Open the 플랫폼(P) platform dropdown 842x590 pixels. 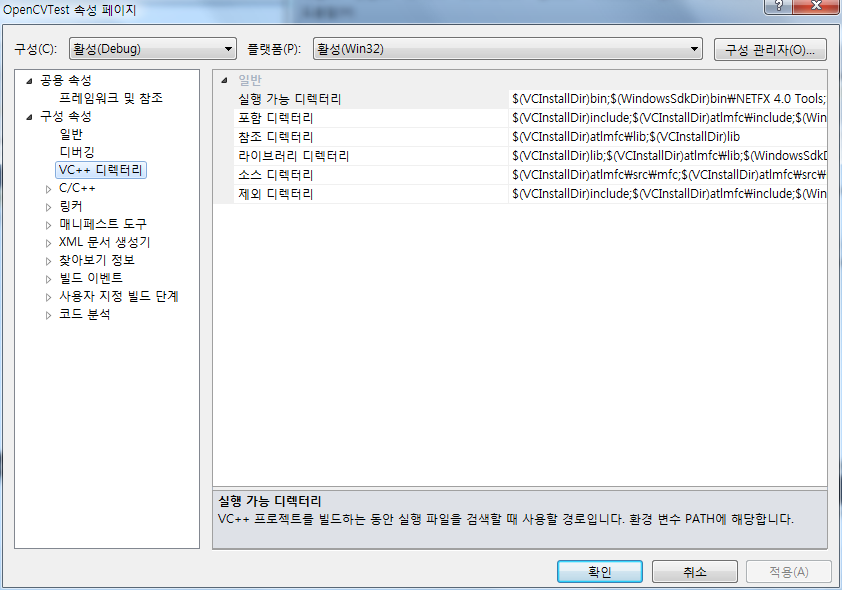pyautogui.click(x=691, y=48)
